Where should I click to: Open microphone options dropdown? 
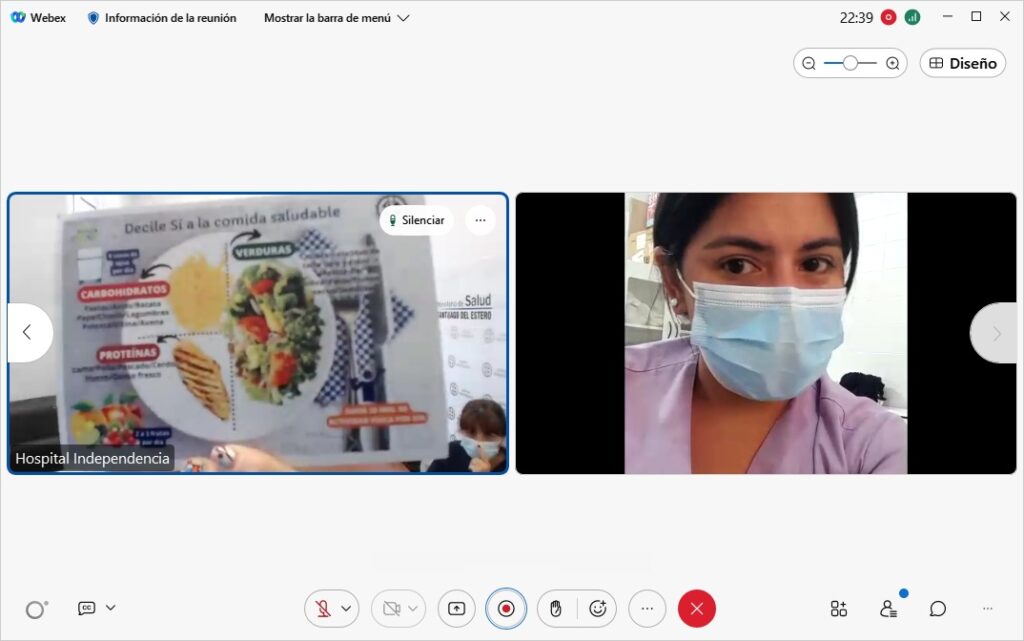point(345,608)
